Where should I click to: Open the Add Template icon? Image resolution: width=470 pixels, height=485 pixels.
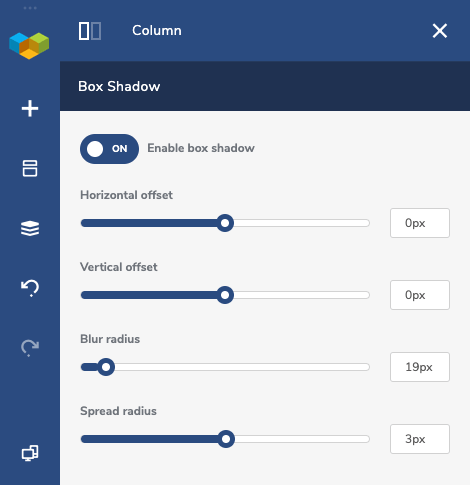(30, 168)
